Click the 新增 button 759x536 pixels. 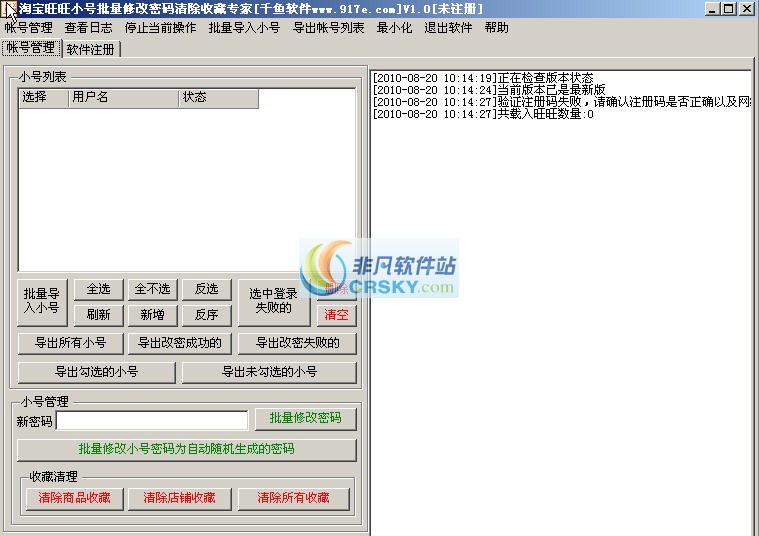click(152, 315)
